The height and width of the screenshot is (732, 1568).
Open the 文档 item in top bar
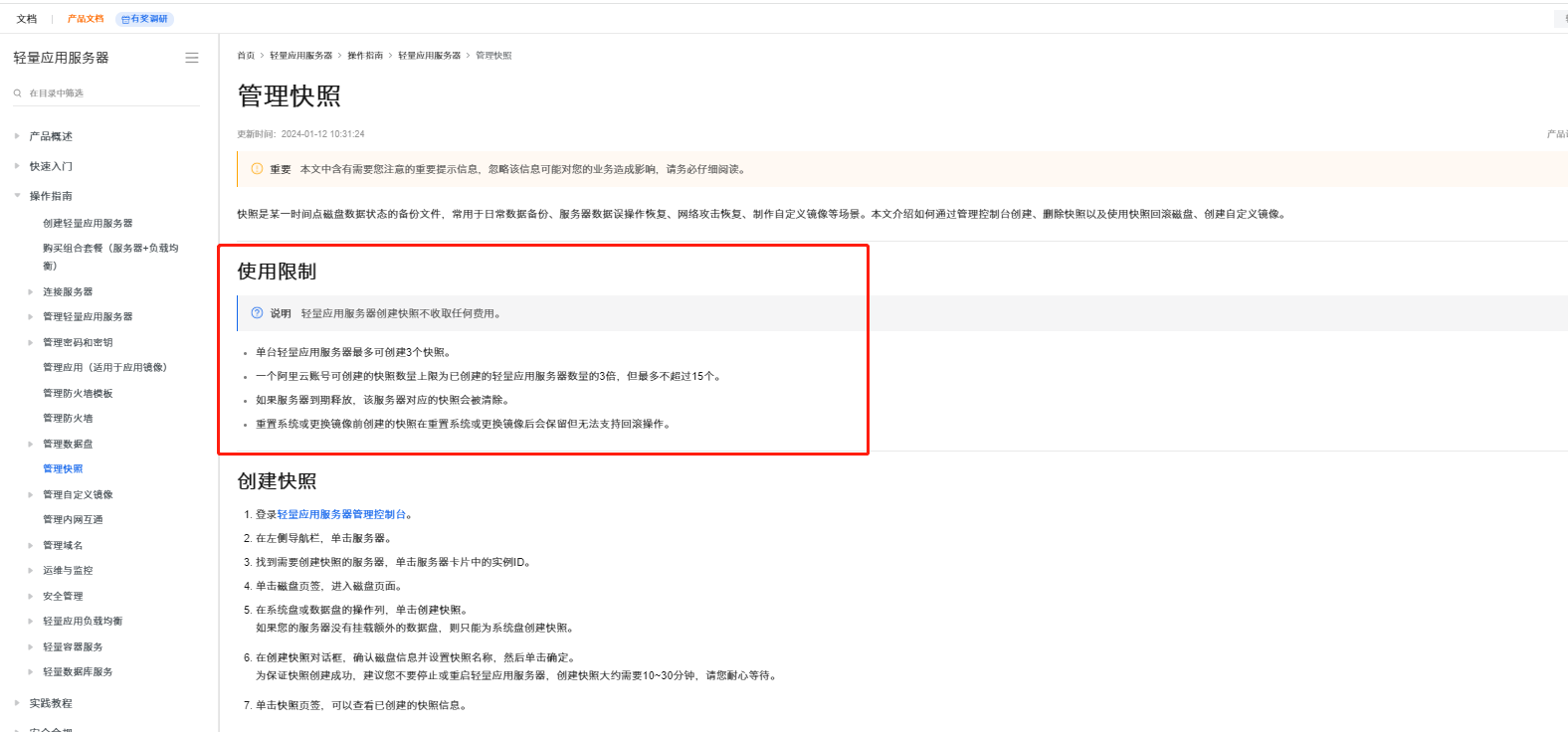[x=27, y=19]
